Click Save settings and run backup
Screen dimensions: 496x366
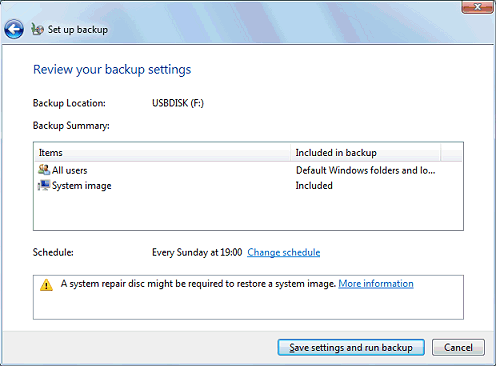(351, 347)
